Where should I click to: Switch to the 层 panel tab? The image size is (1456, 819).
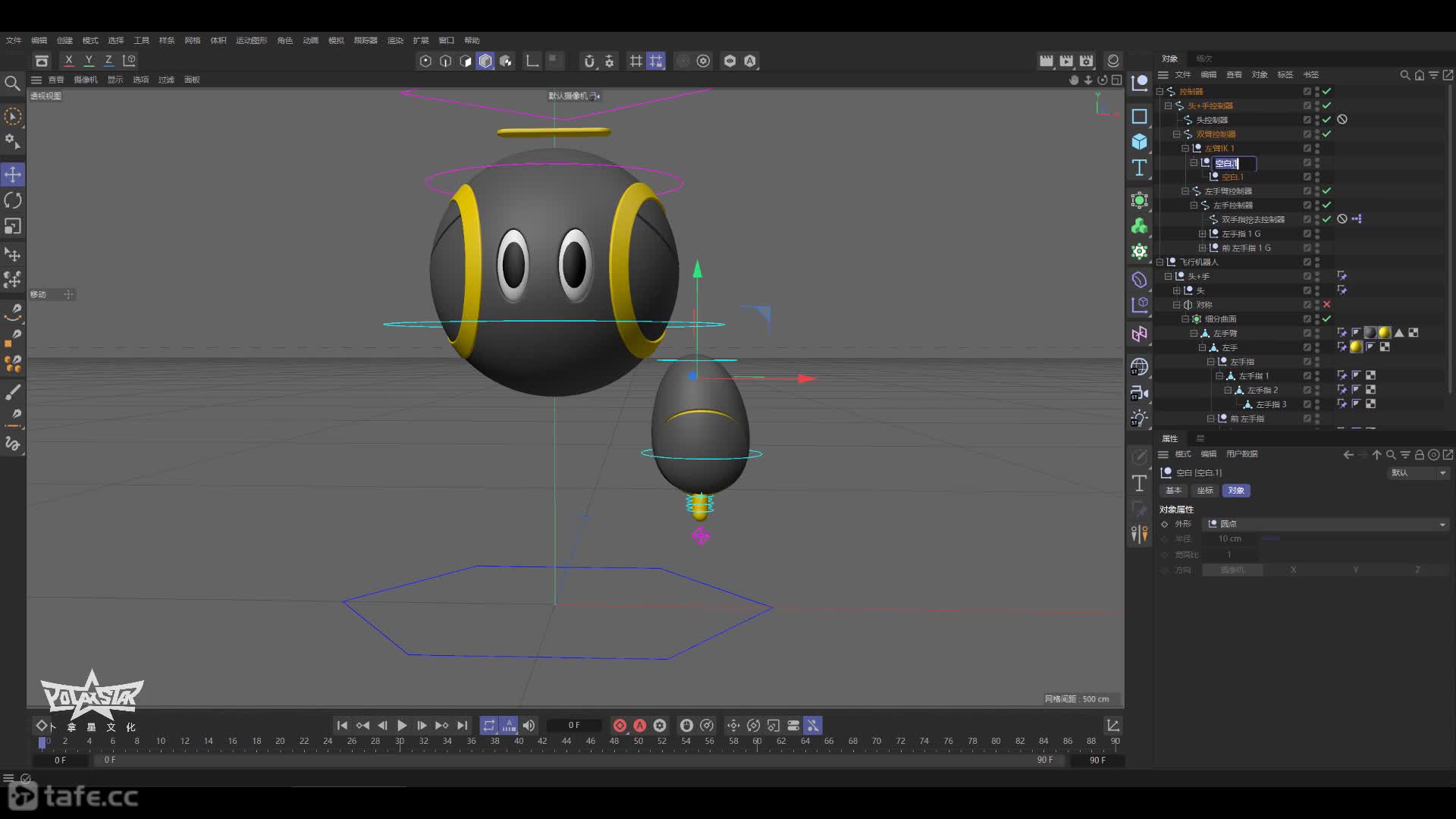coord(1200,438)
